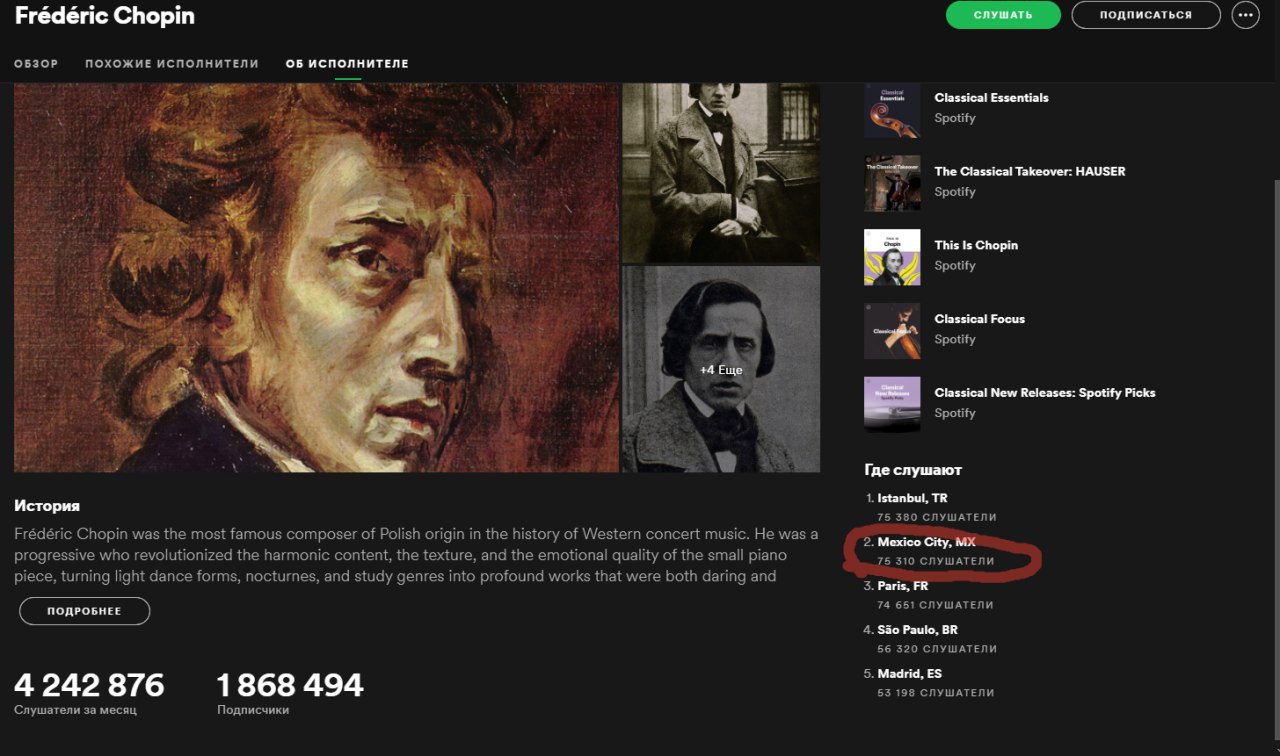The height and width of the screenshot is (756, 1280).
Task: Click the green СЛУШАТЬ play button
Action: click(1003, 15)
